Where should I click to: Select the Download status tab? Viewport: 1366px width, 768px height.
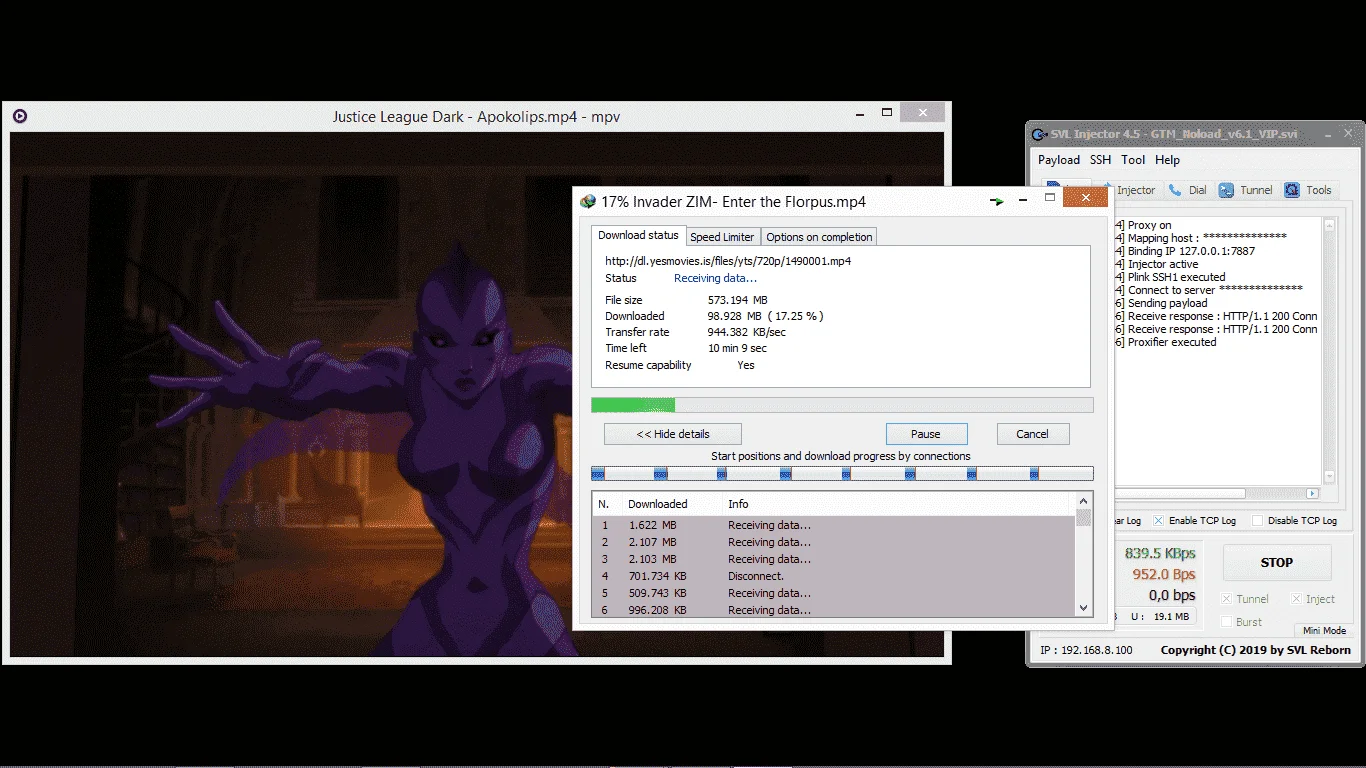tap(638, 235)
